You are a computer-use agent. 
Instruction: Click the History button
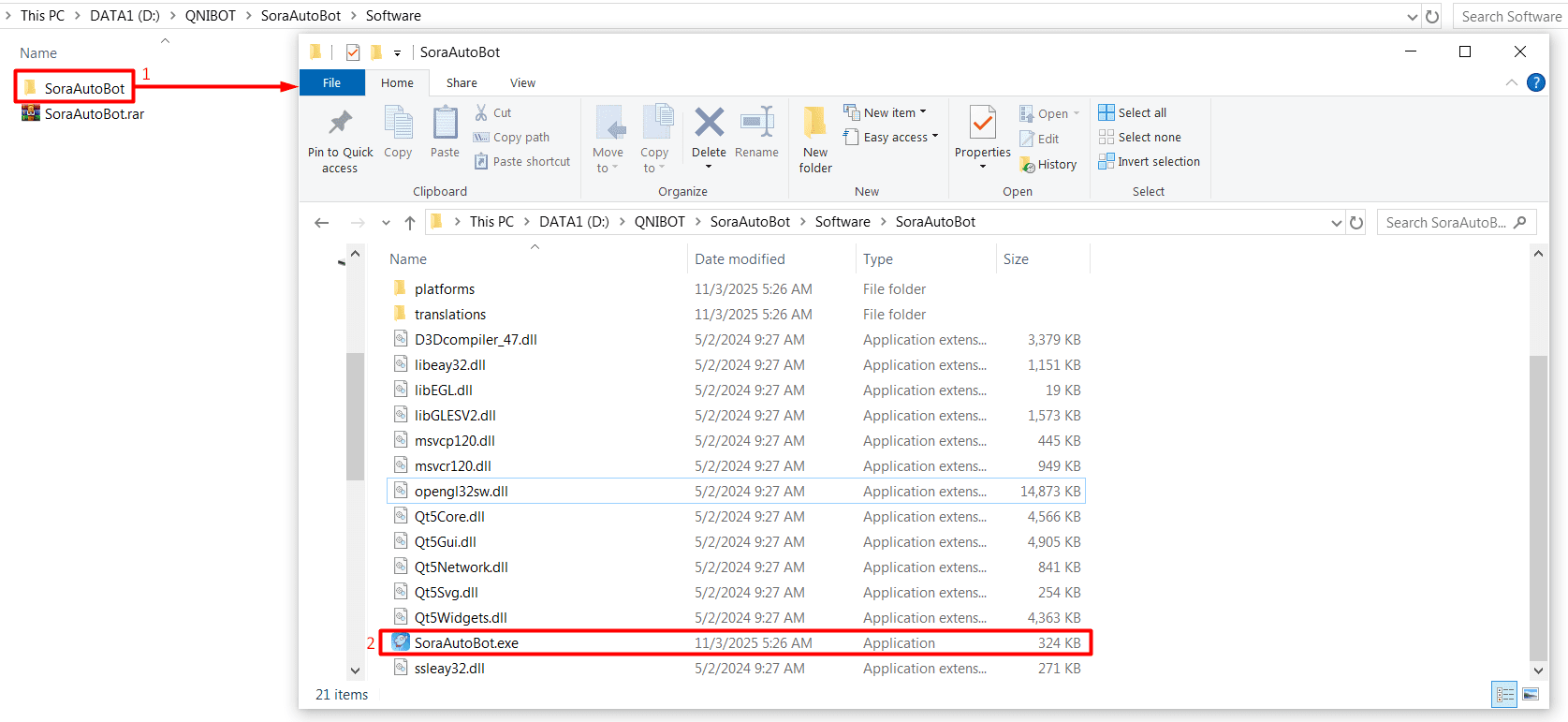[1048, 164]
